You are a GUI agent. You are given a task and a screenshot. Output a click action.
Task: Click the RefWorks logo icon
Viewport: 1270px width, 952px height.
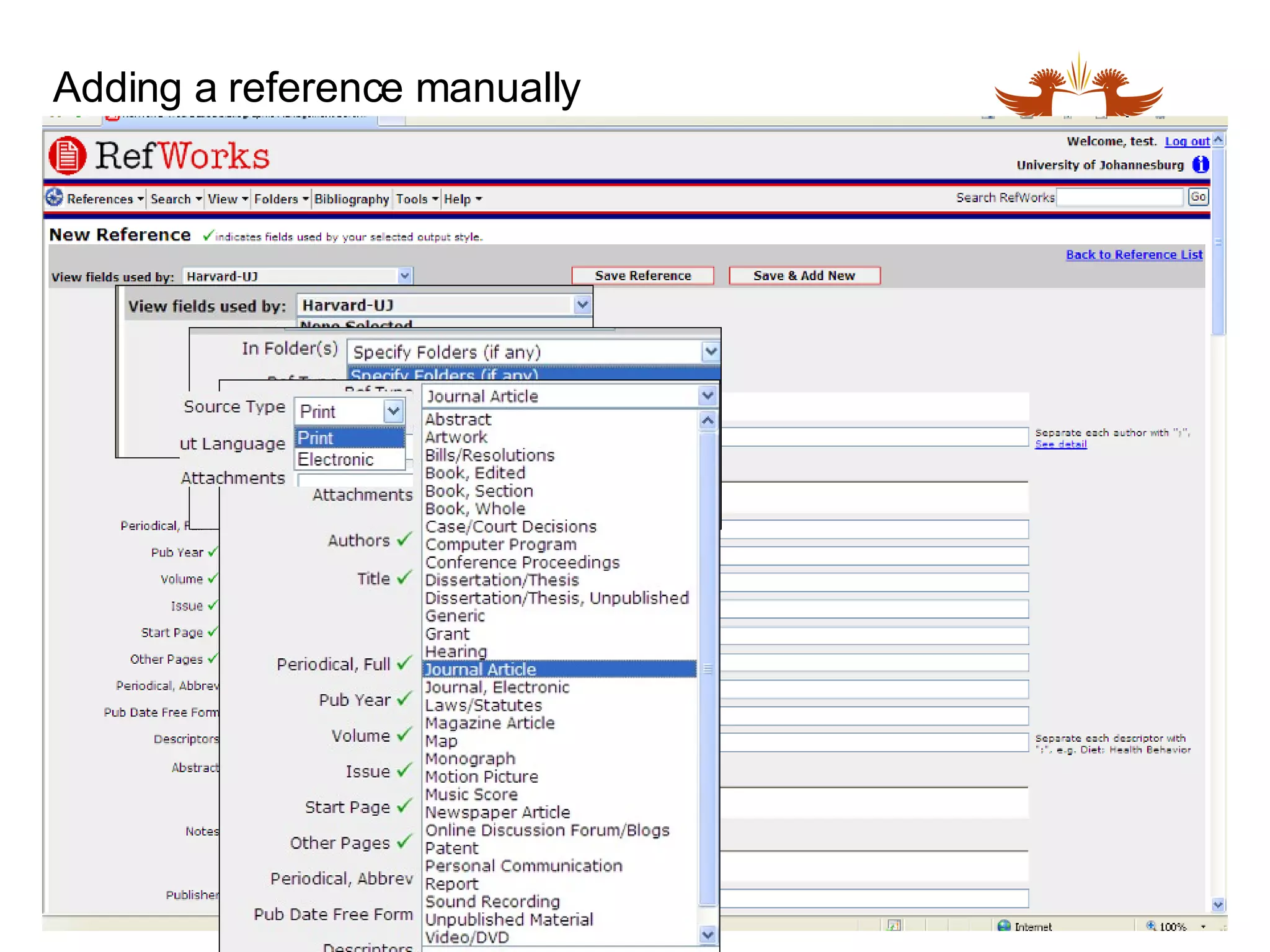67,156
